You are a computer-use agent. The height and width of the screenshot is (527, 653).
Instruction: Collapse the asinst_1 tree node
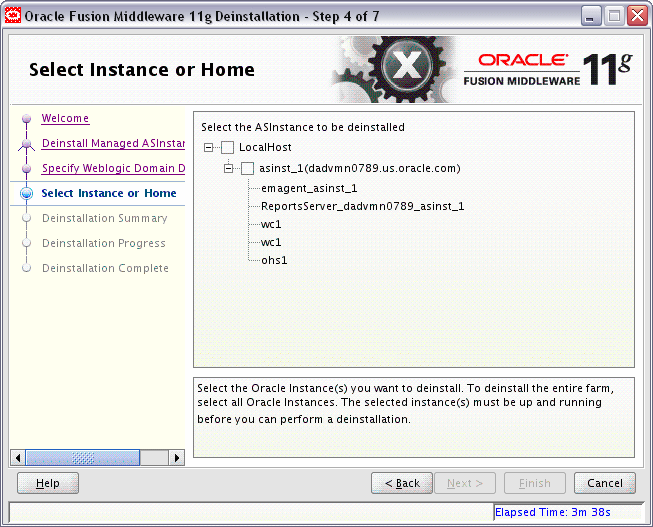[x=229, y=169]
